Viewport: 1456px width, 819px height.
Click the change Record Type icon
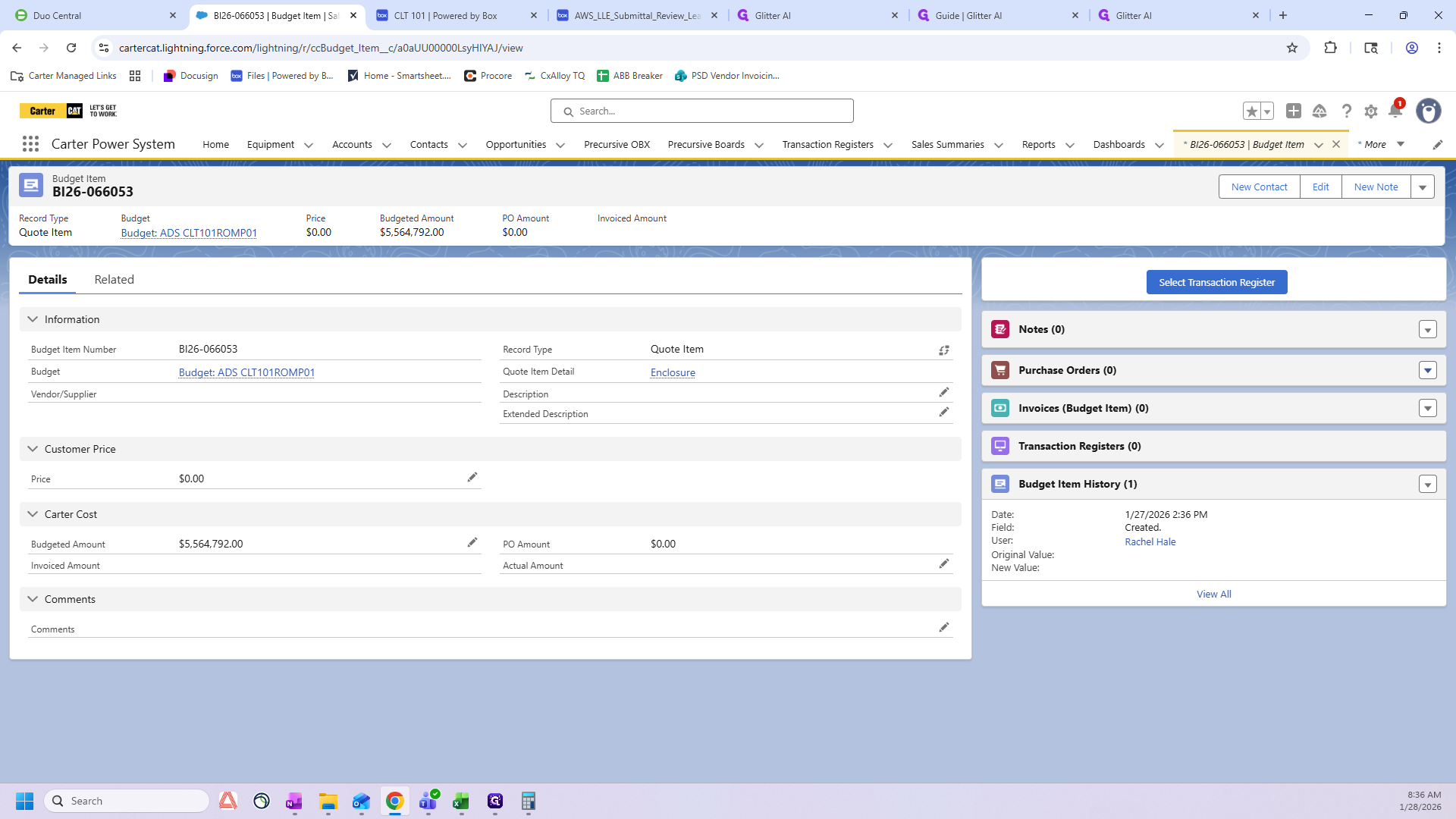pyautogui.click(x=944, y=350)
